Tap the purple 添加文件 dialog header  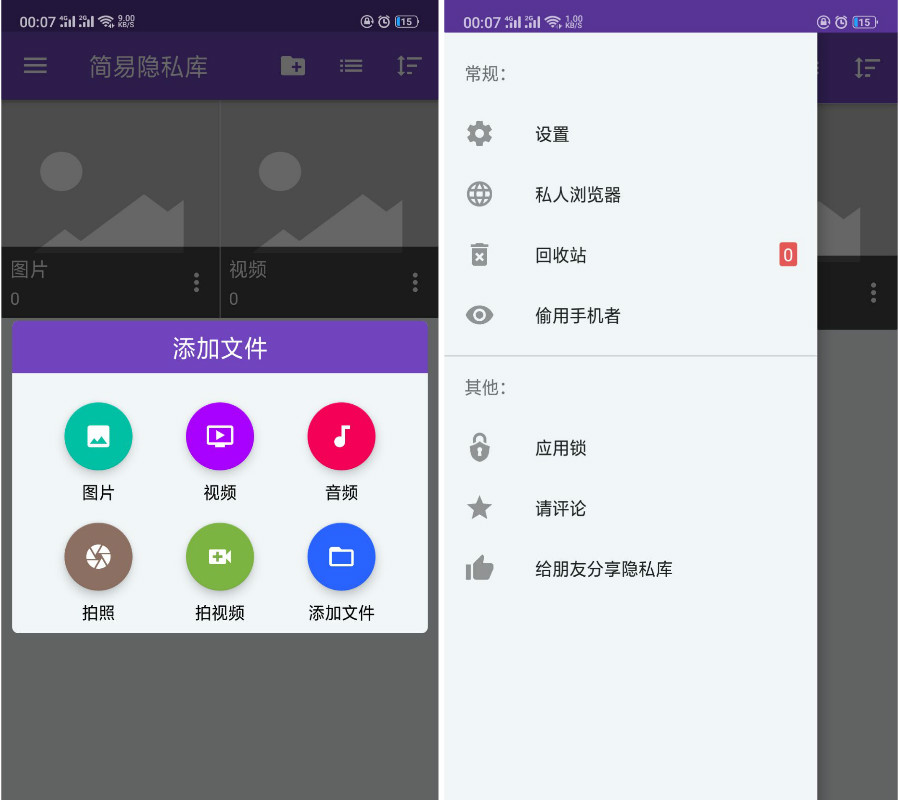pyautogui.click(x=220, y=348)
